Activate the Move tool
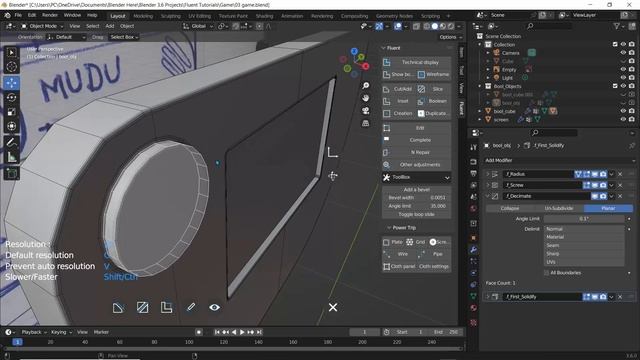 (x=11, y=83)
